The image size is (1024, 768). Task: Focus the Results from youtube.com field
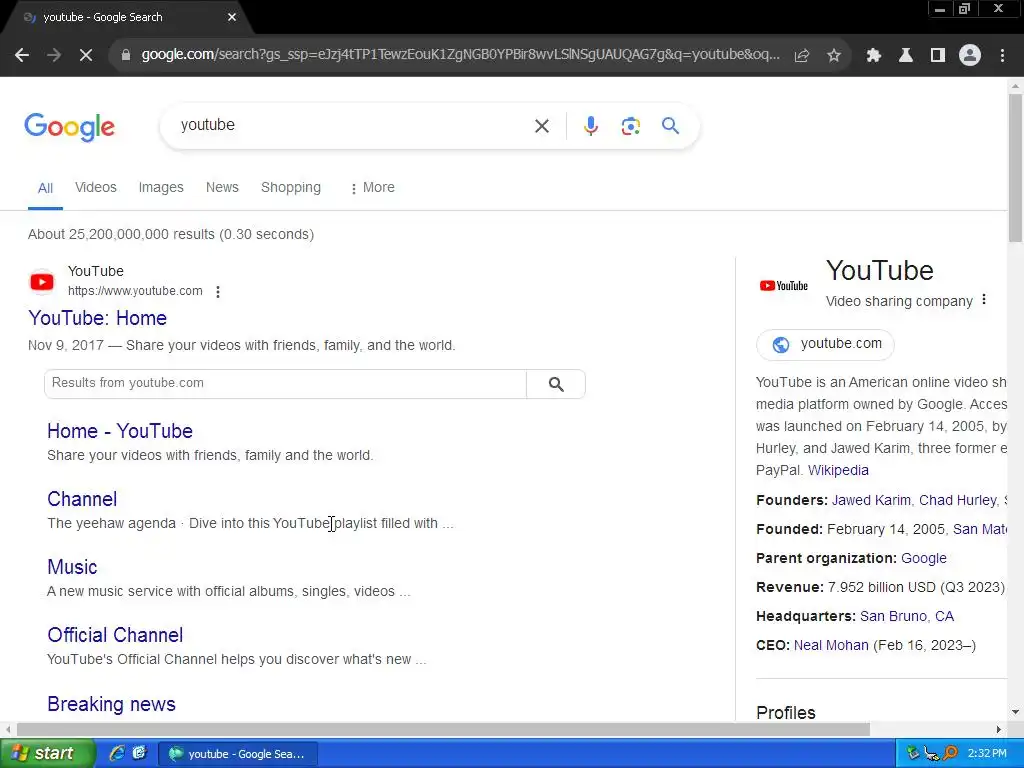[285, 384]
